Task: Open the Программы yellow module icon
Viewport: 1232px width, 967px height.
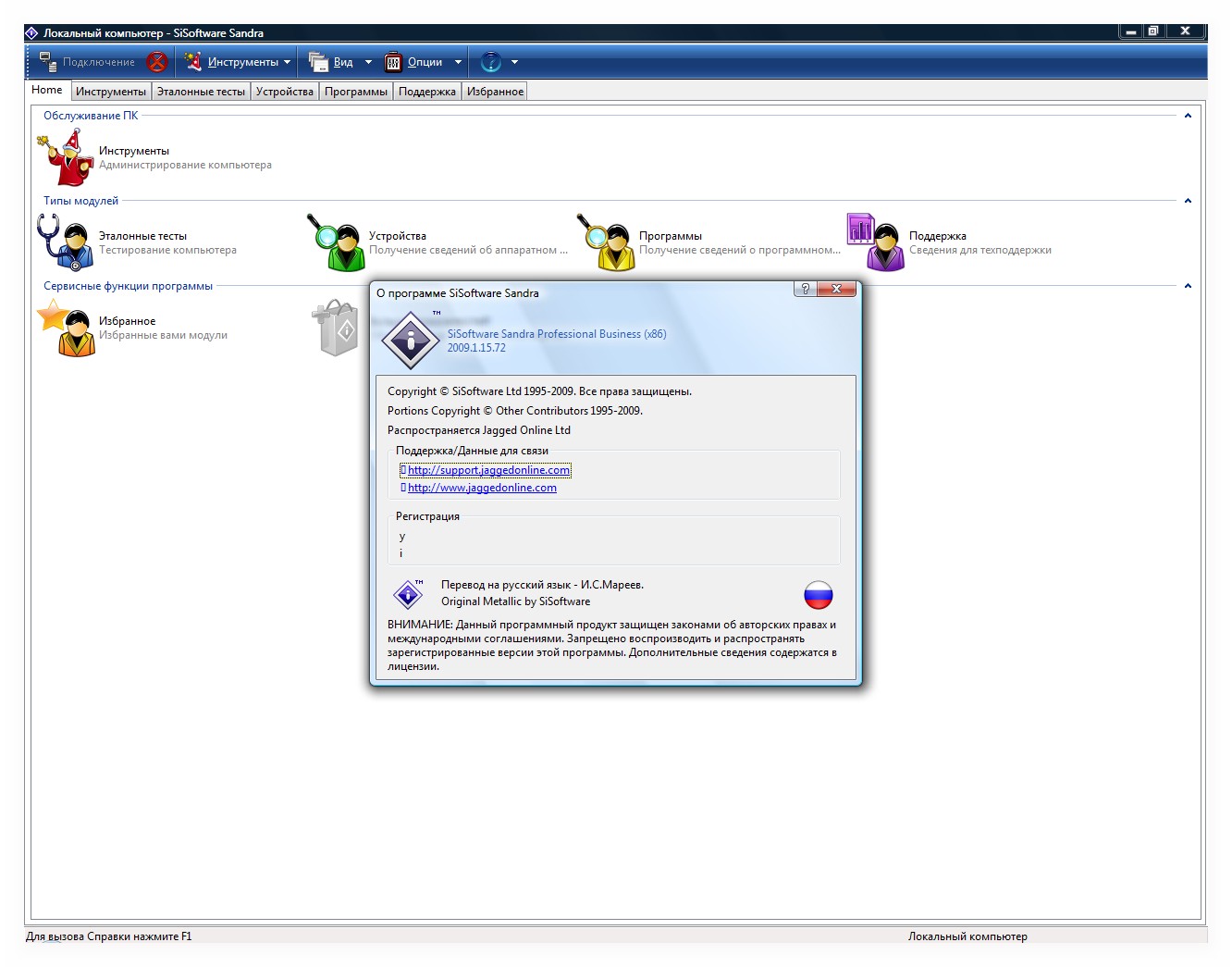Action: (606, 242)
